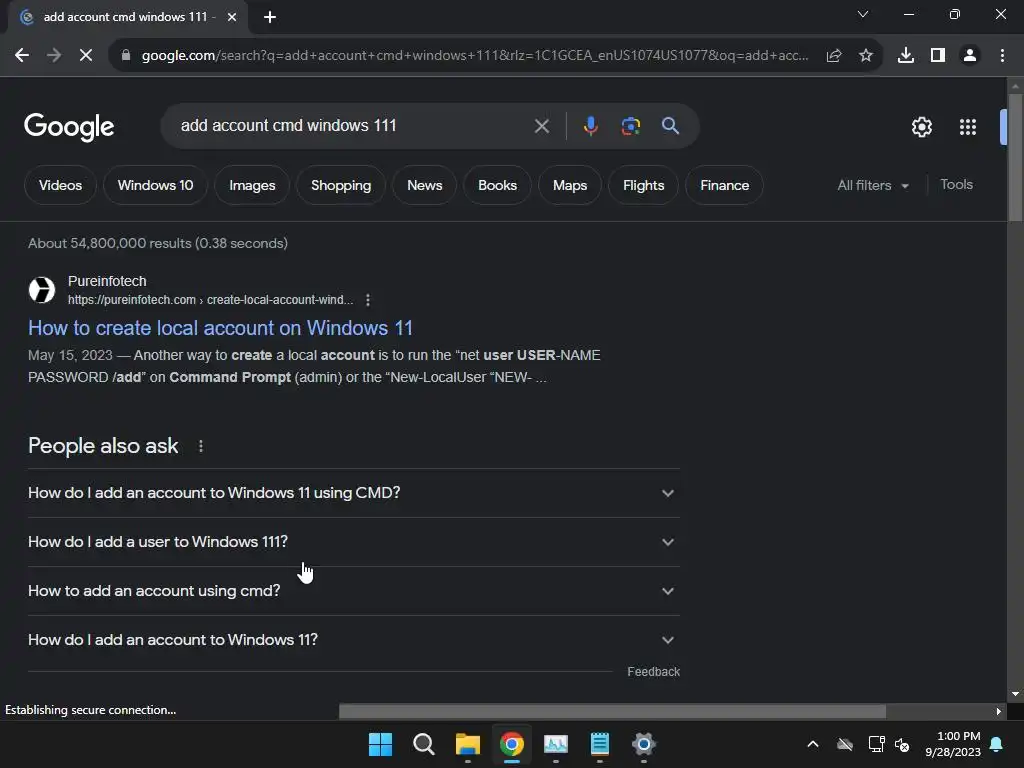Show hidden system tray icons
Viewport: 1024px width, 768px height.
813,744
